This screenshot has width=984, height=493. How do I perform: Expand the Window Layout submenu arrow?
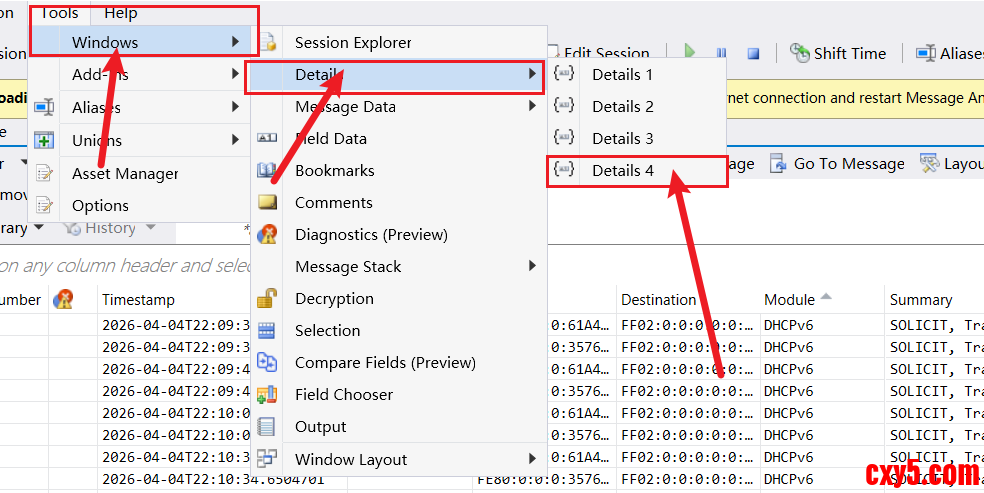pos(532,459)
